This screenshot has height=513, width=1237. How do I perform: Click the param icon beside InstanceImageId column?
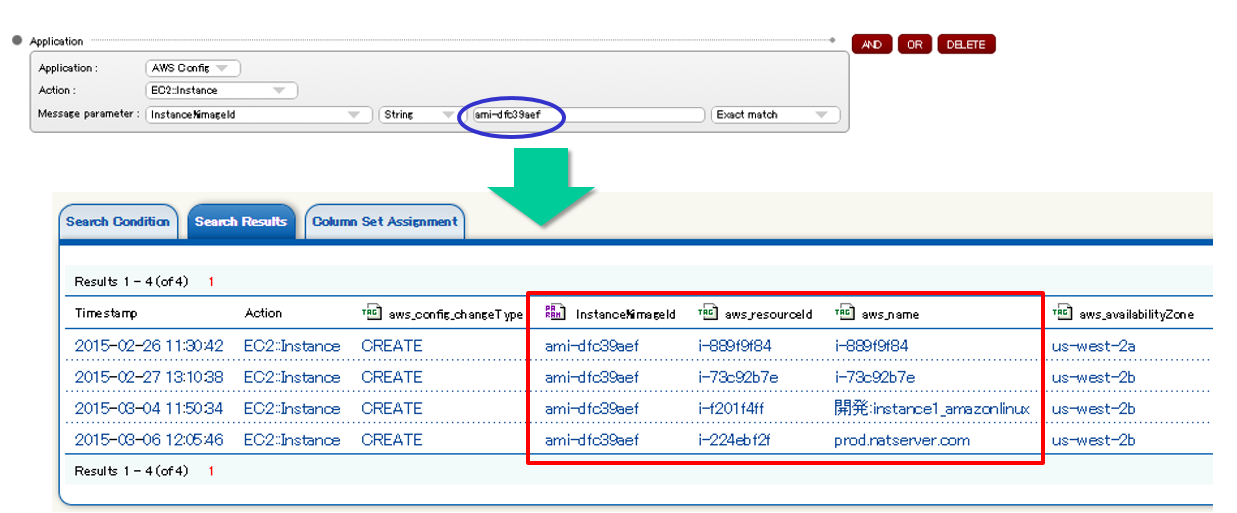coord(554,313)
